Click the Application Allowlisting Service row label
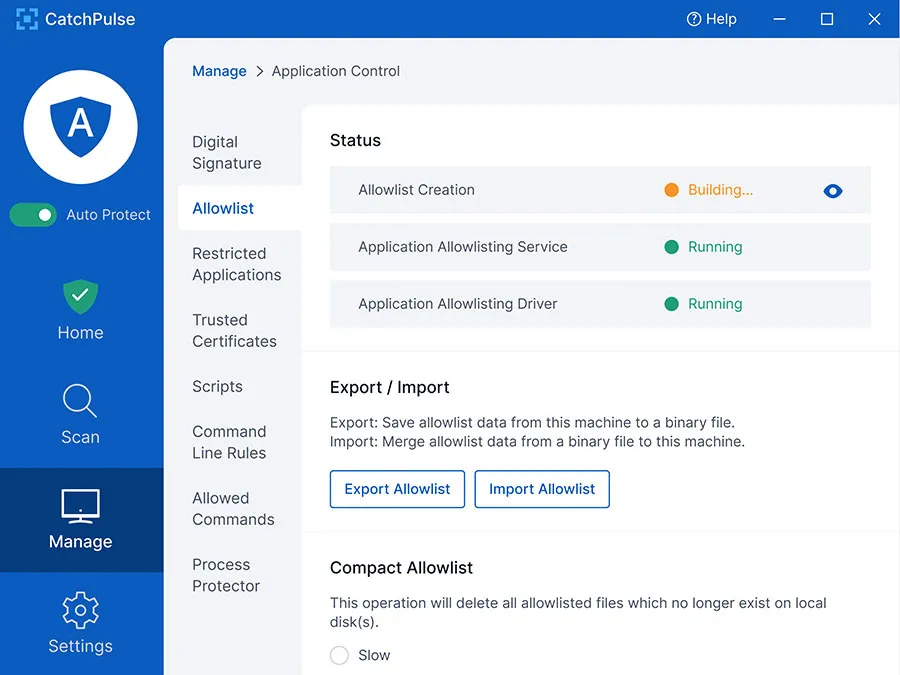900x675 pixels. (x=463, y=247)
